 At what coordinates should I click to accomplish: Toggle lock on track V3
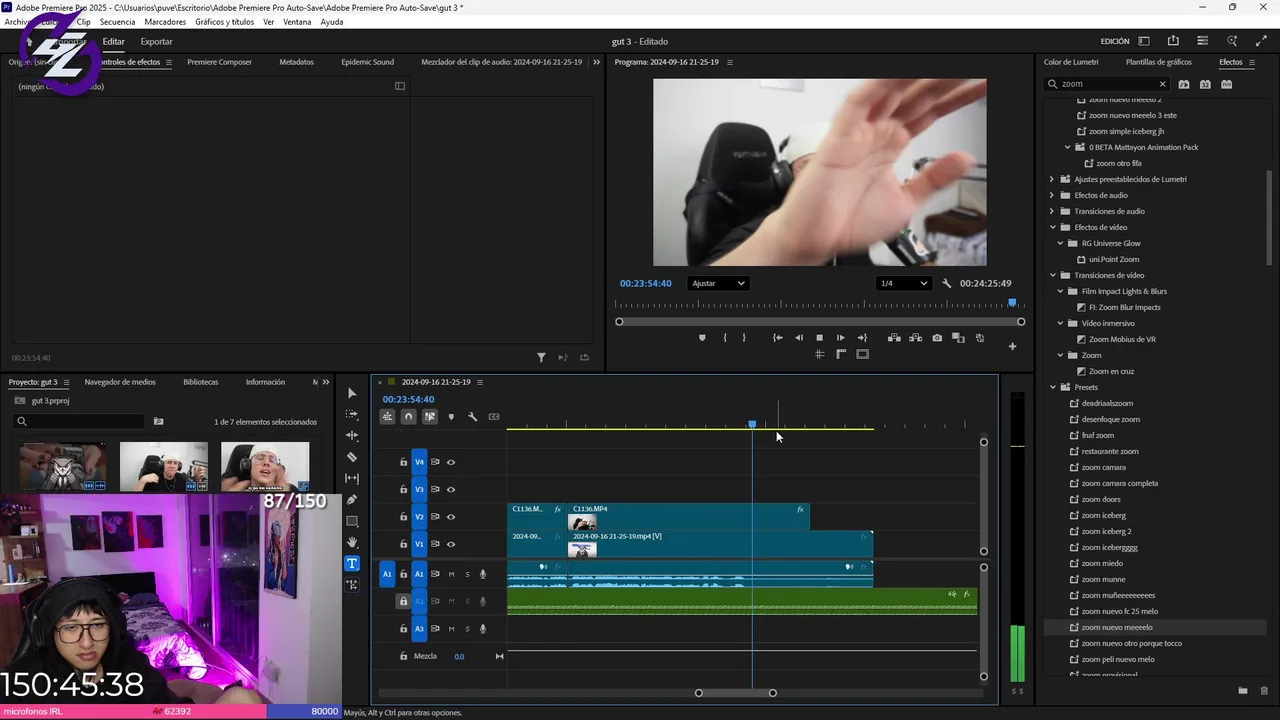(x=404, y=490)
